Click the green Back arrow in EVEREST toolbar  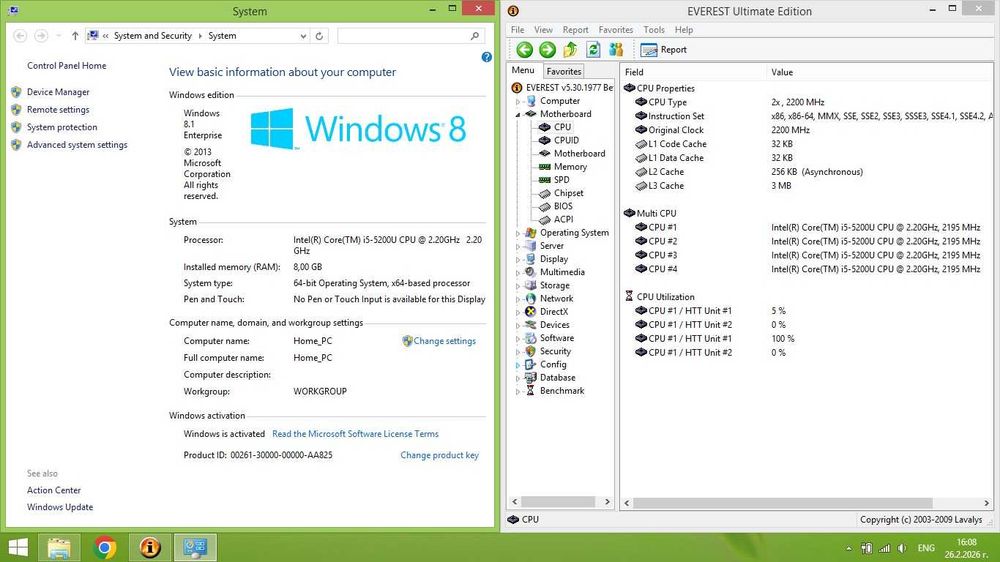[525, 49]
